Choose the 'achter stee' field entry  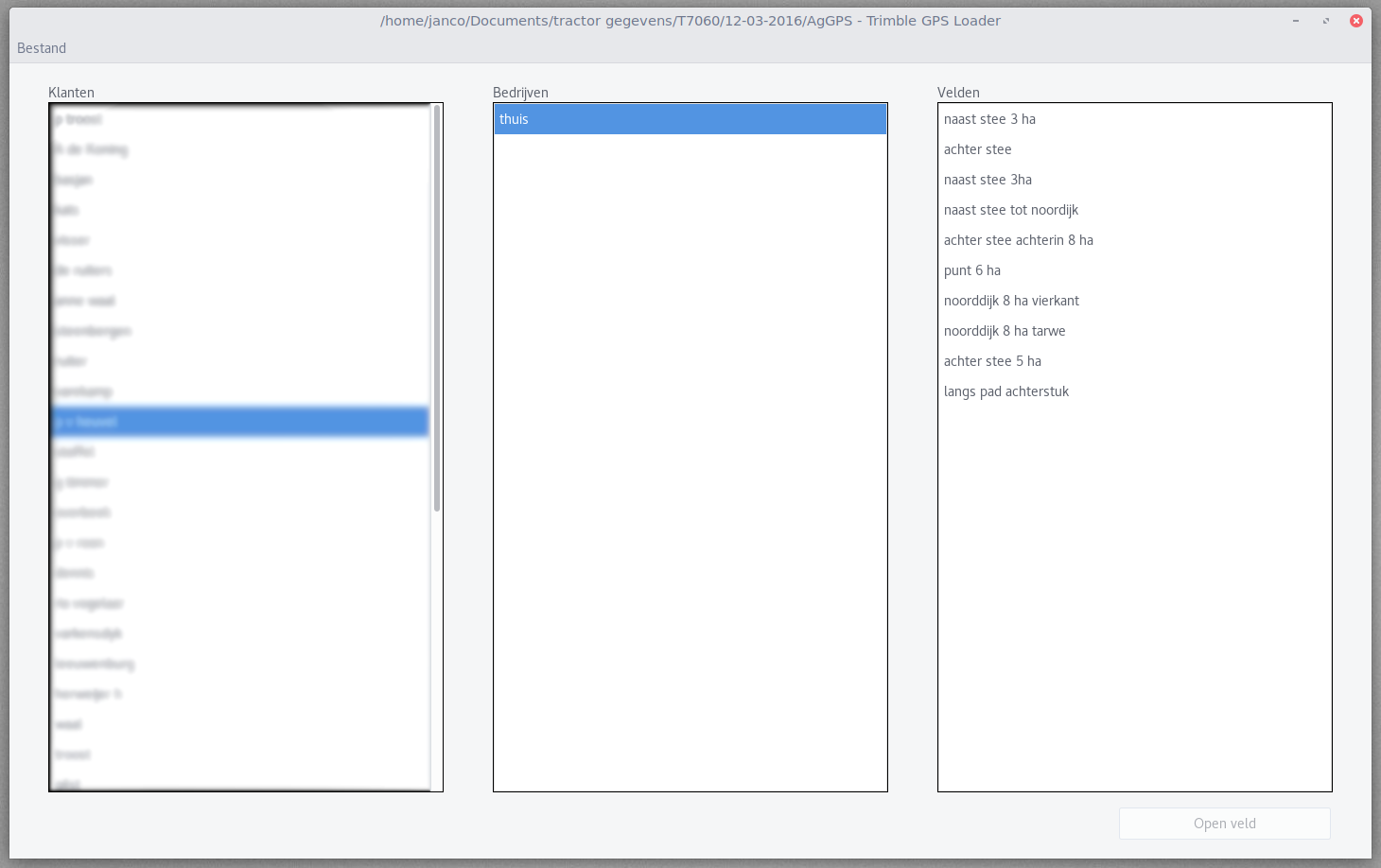977,149
